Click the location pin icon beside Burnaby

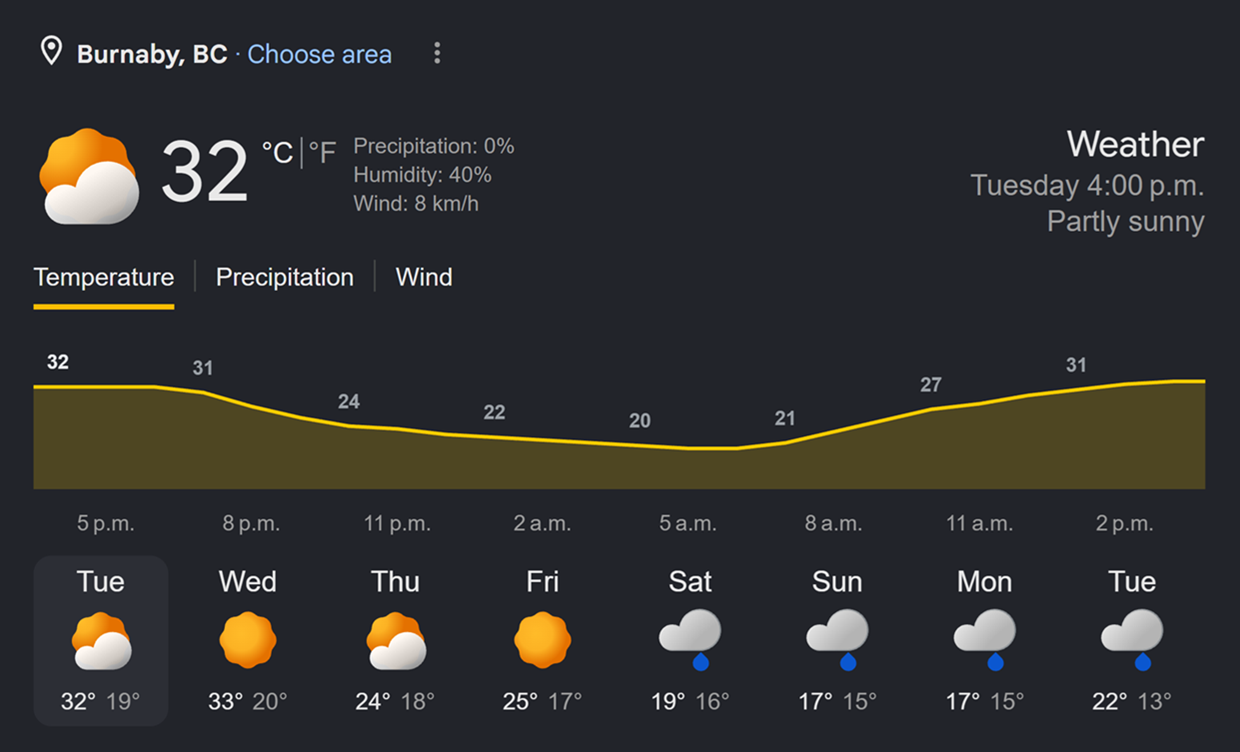51,52
